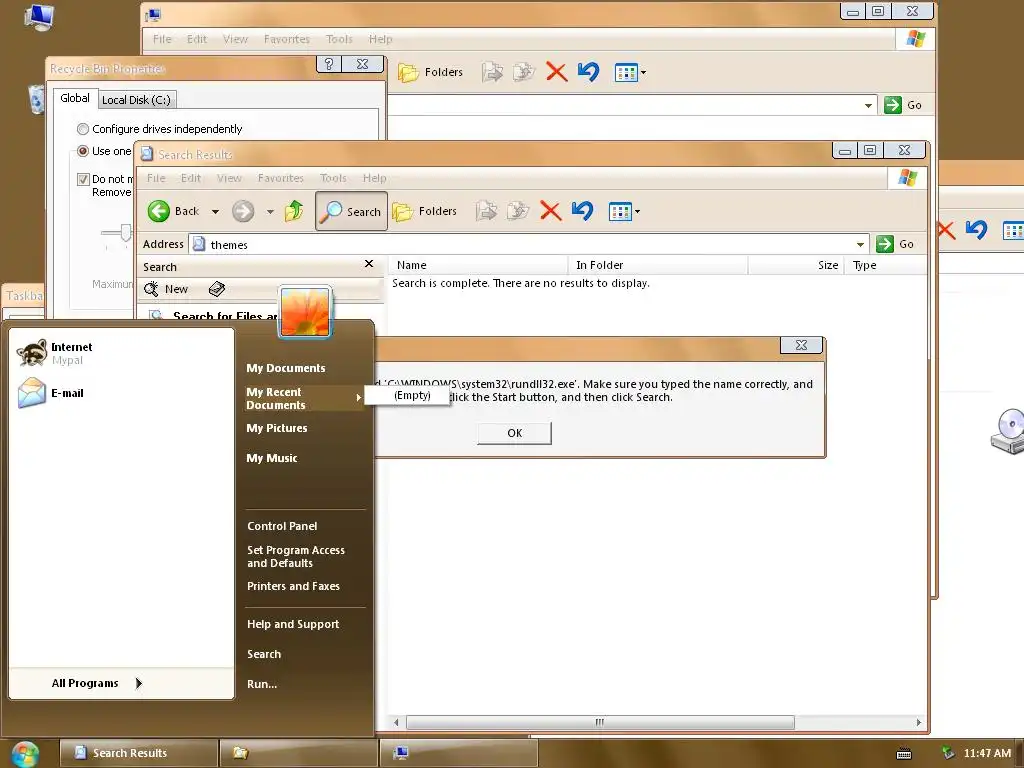Go up one folder in Search Results

point(294,211)
